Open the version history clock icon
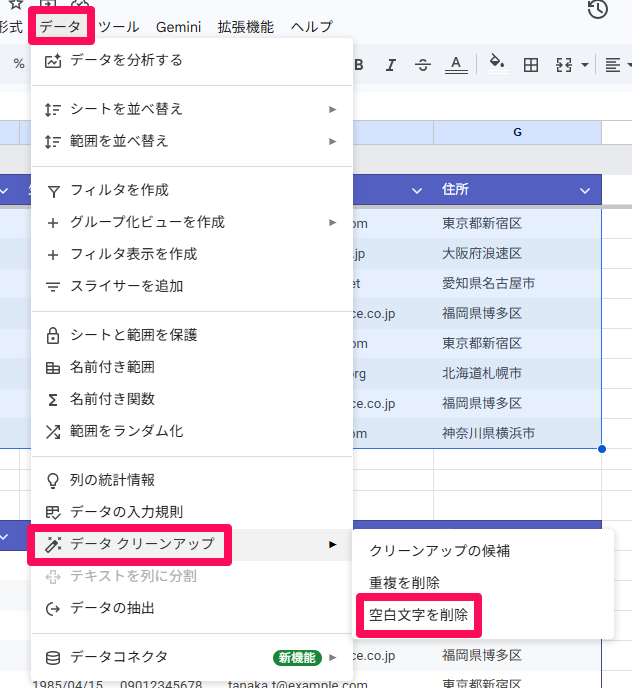 tap(597, 9)
